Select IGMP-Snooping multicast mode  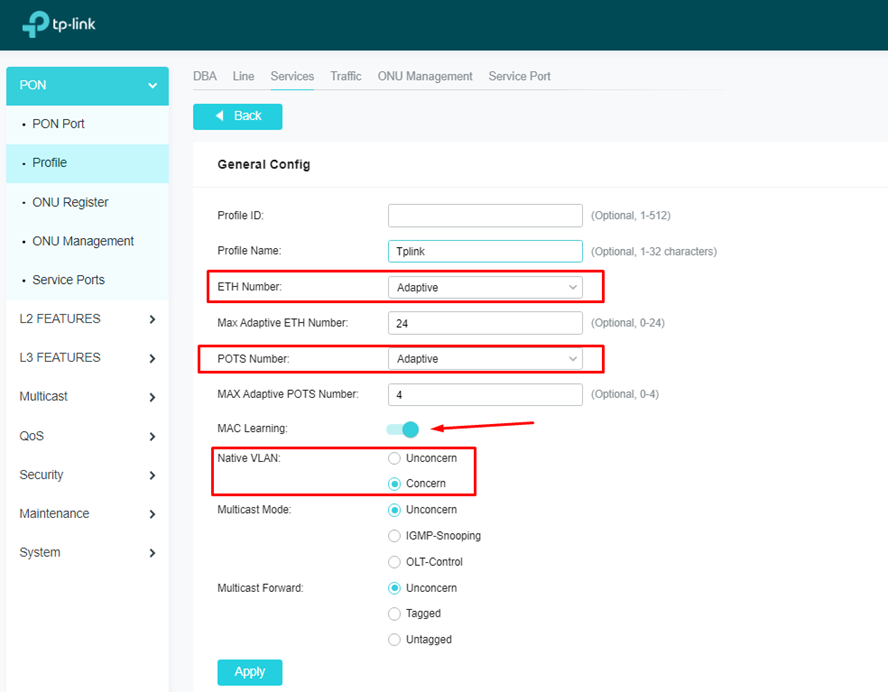(395, 536)
